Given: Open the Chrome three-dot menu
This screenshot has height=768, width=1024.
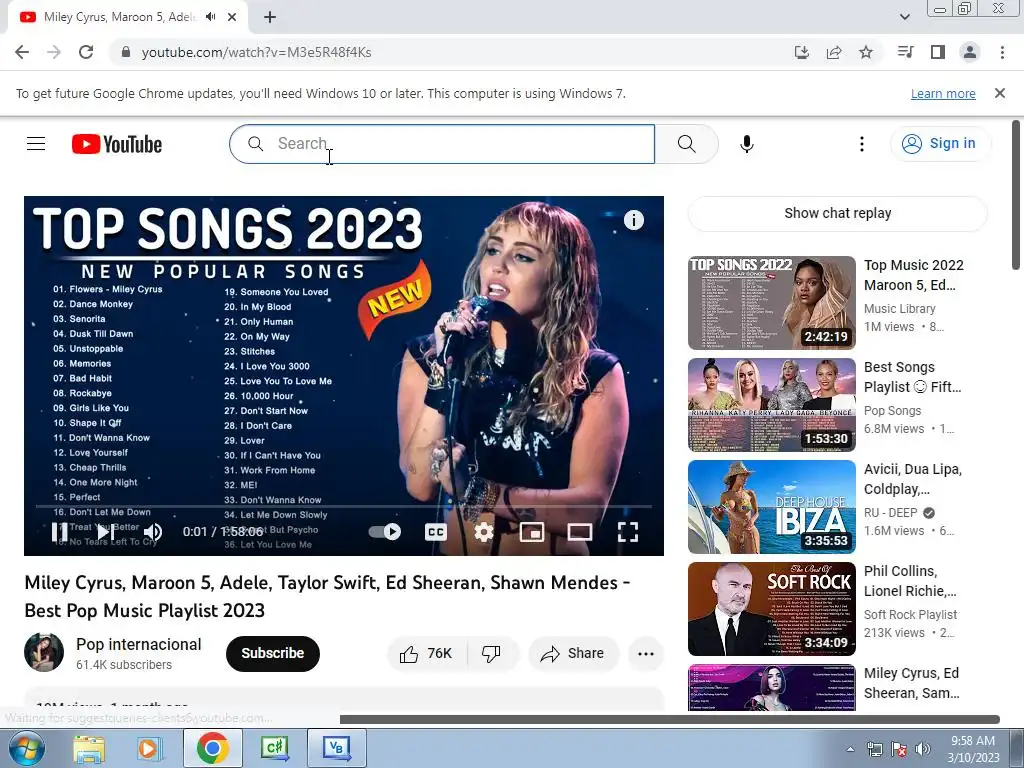Looking at the screenshot, I should (1002, 52).
